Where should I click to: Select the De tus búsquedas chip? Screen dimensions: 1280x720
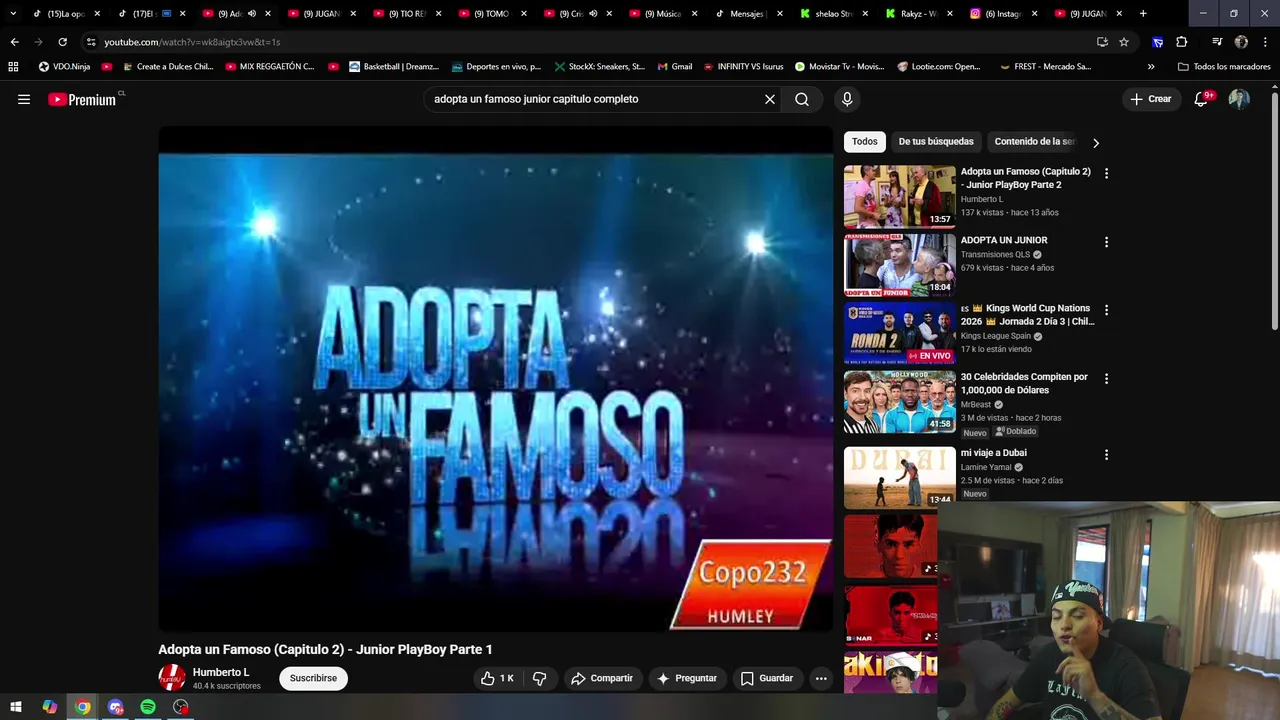[x=936, y=142]
